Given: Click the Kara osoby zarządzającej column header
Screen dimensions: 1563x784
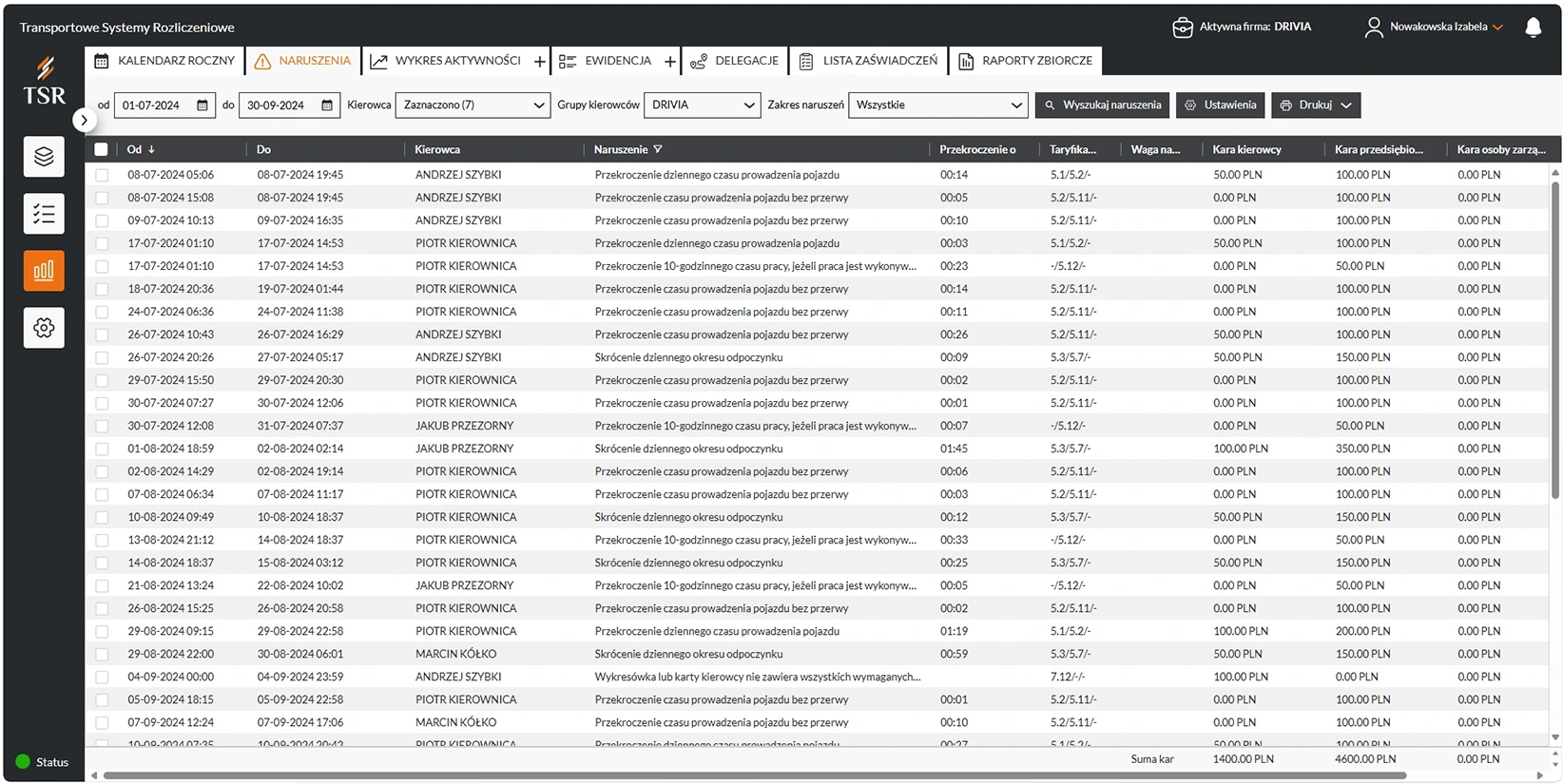Looking at the screenshot, I should point(1501,149).
